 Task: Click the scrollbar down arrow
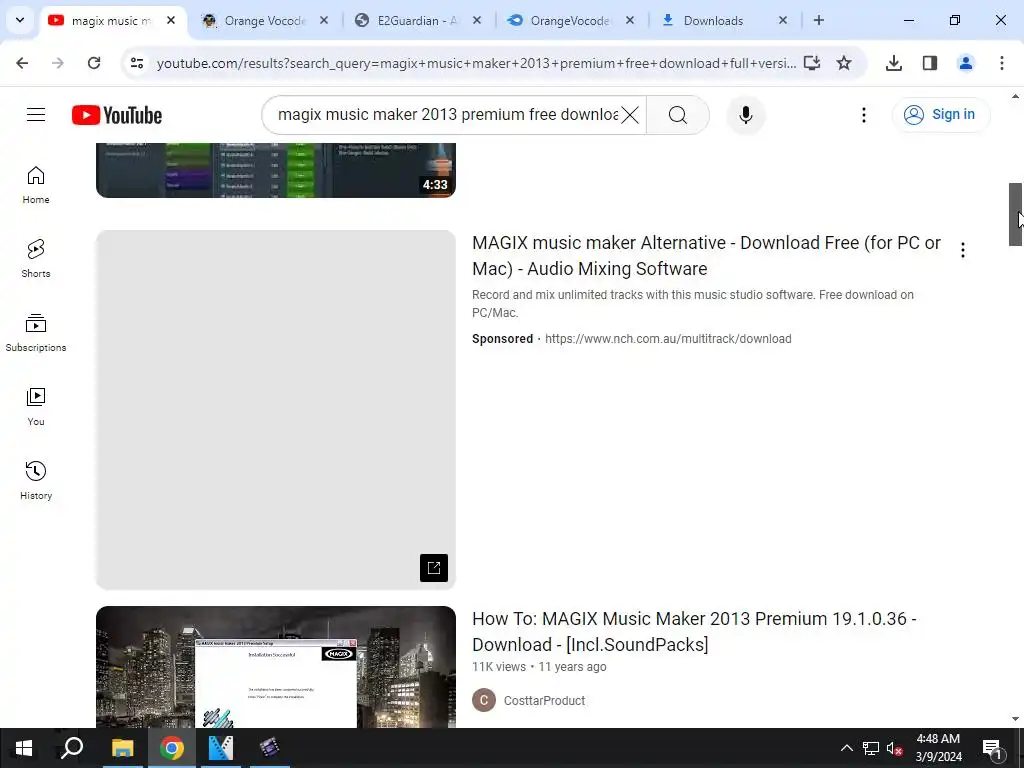click(1015, 719)
